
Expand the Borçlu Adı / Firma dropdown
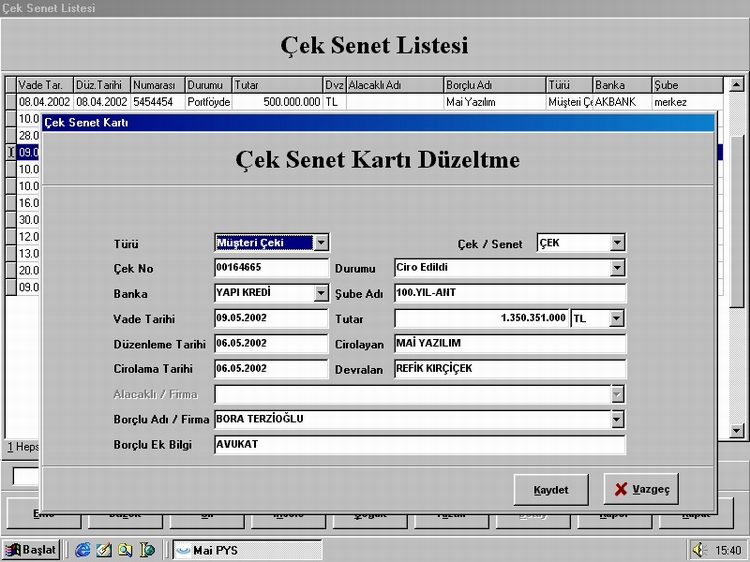pyautogui.click(x=617, y=419)
